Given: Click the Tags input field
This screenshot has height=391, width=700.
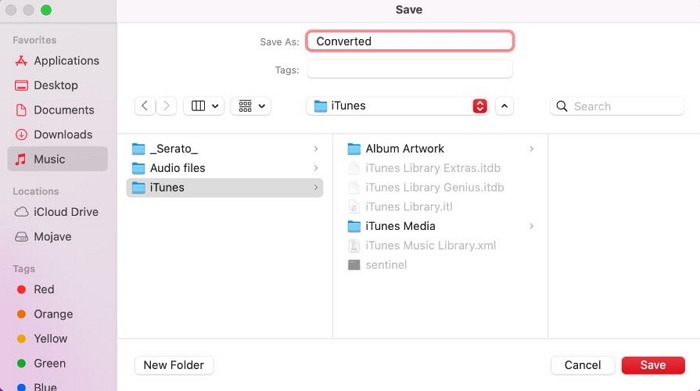Looking at the screenshot, I should click(x=410, y=70).
